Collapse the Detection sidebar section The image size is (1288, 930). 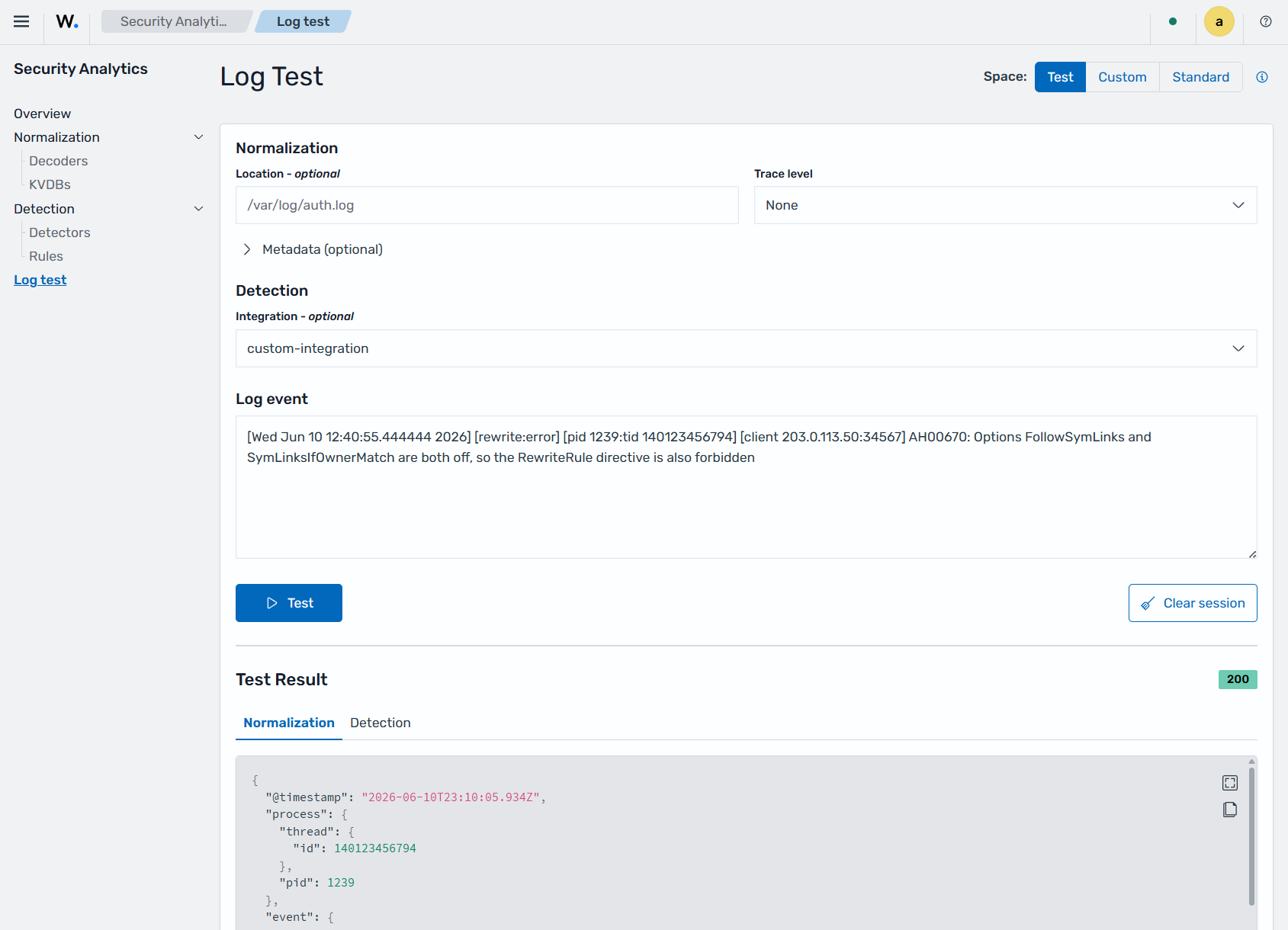[198, 209]
